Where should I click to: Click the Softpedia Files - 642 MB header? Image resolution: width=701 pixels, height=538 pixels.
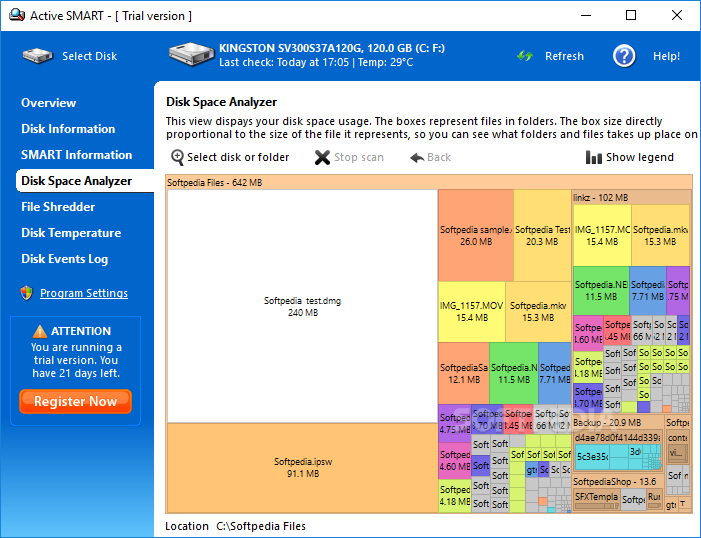[x=429, y=182]
